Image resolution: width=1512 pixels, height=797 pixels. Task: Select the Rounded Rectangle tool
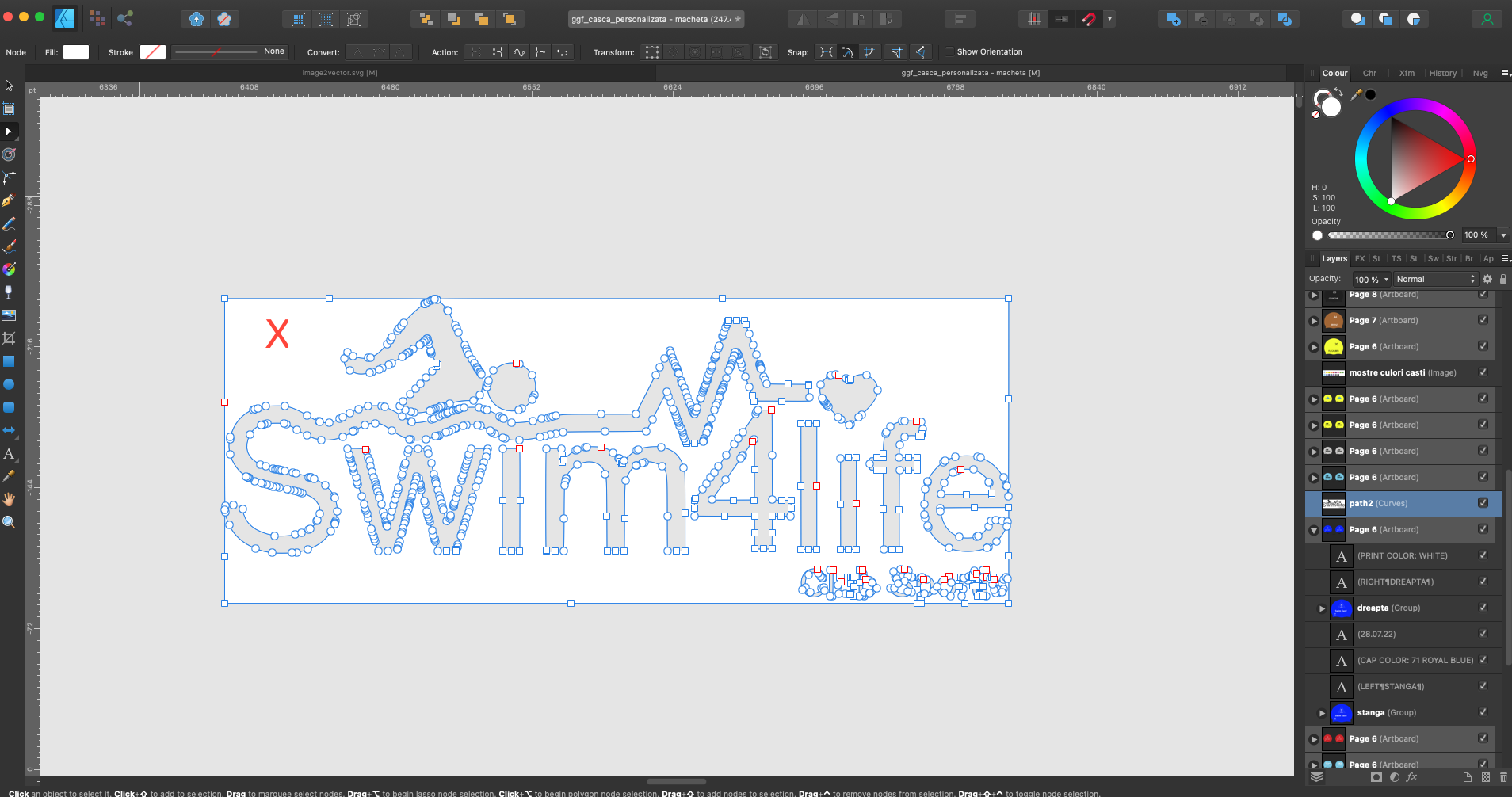(x=10, y=407)
